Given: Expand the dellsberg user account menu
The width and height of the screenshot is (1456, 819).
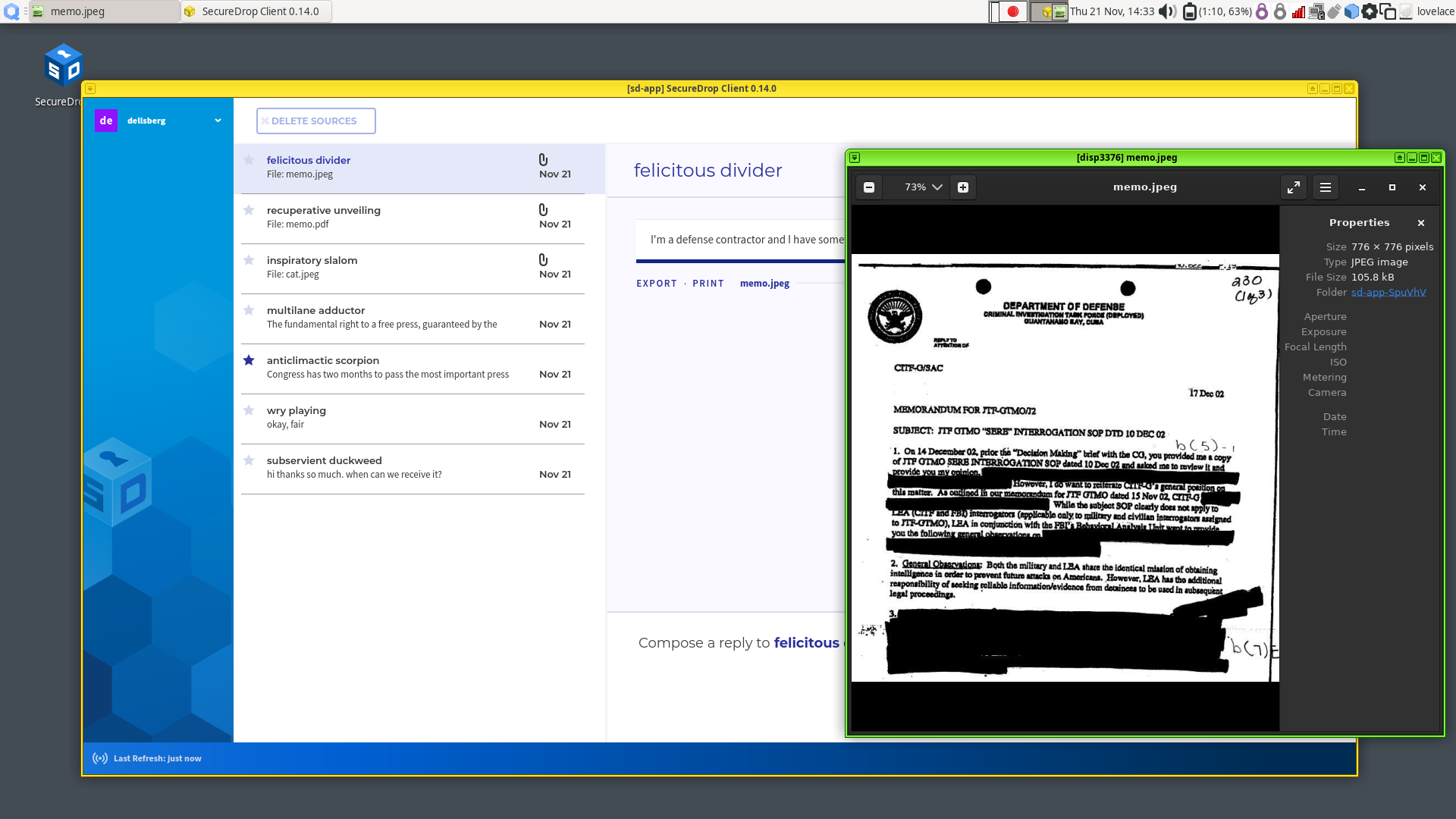Looking at the screenshot, I should point(218,121).
